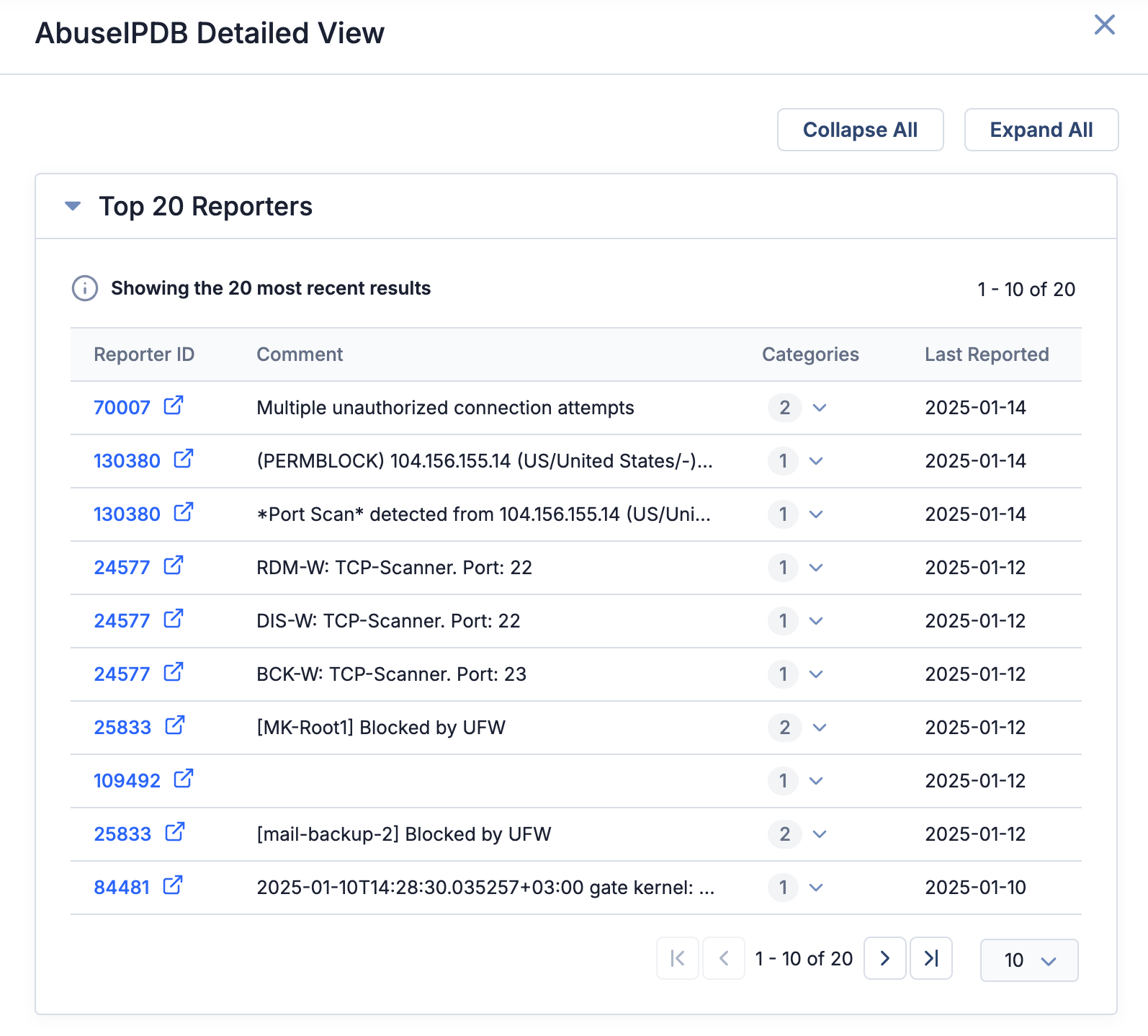Open reporter ID 109492 link
This screenshot has height=1036, width=1148.
coord(127,781)
